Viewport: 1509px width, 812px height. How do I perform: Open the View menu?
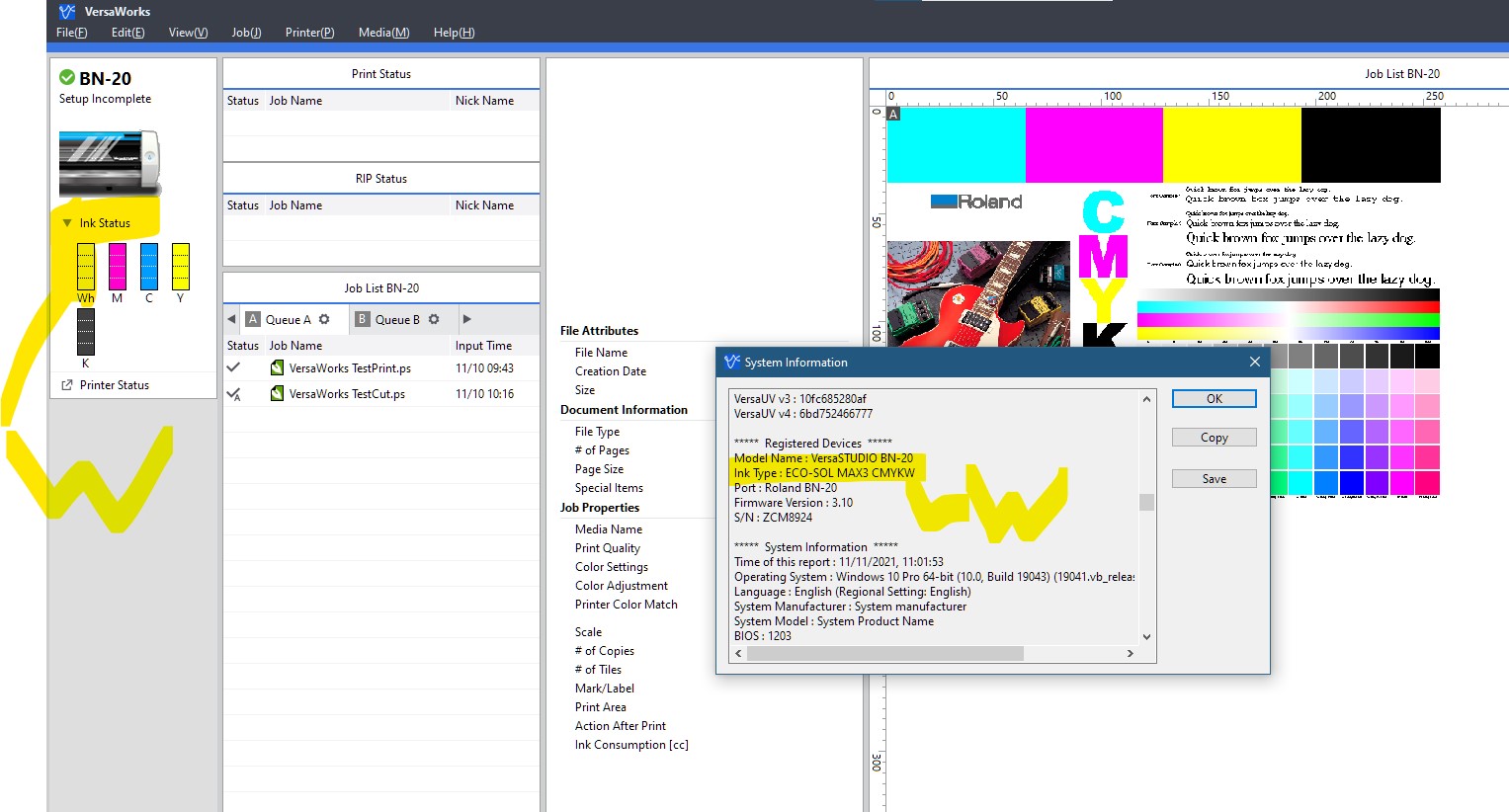point(188,33)
